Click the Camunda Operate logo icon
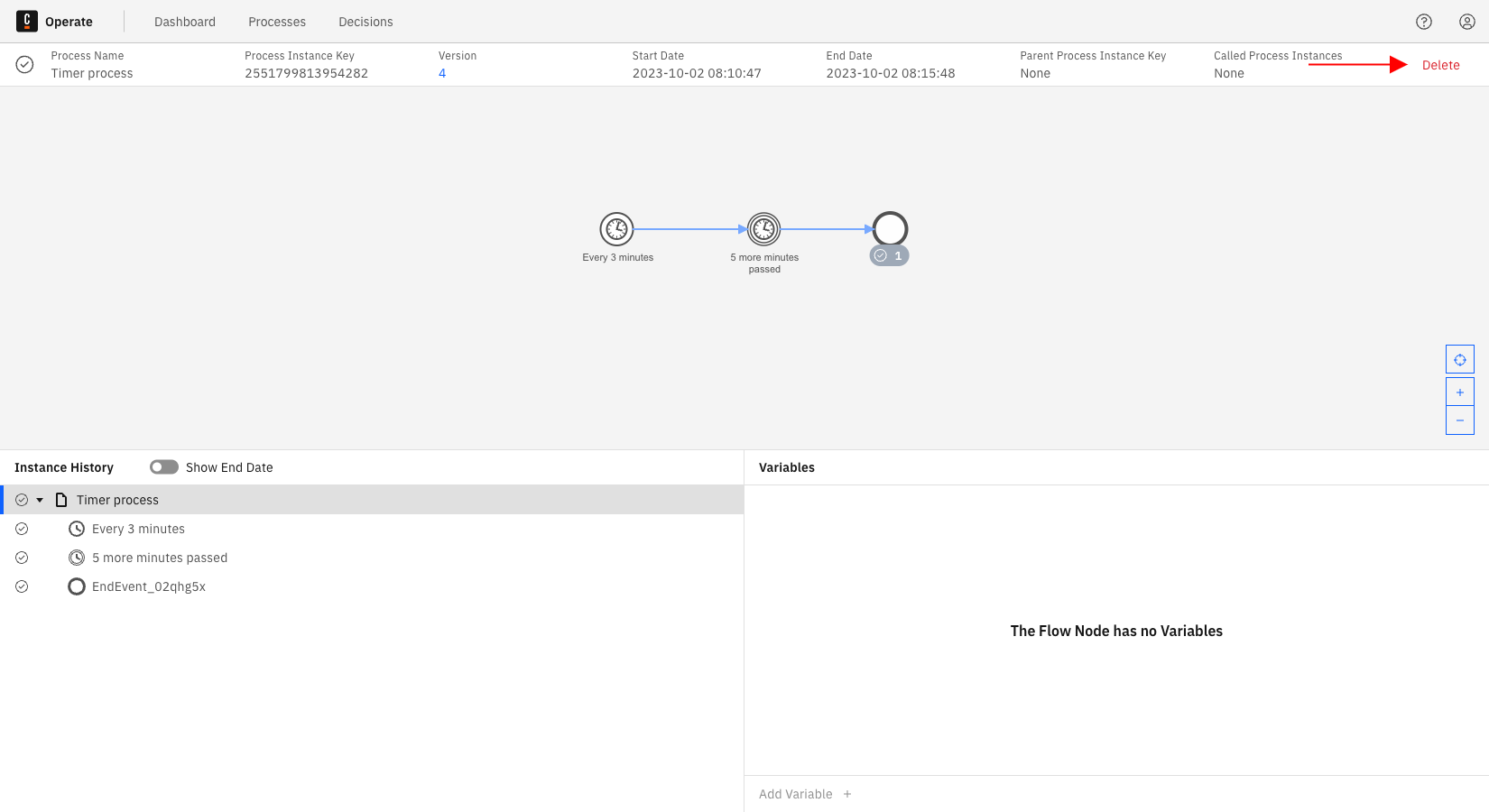Screen dimensions: 1489x812 click(x=27, y=21)
